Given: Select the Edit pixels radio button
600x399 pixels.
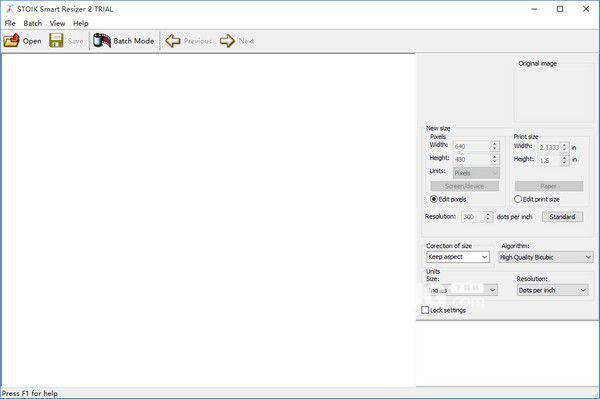Looking at the screenshot, I should pos(434,199).
